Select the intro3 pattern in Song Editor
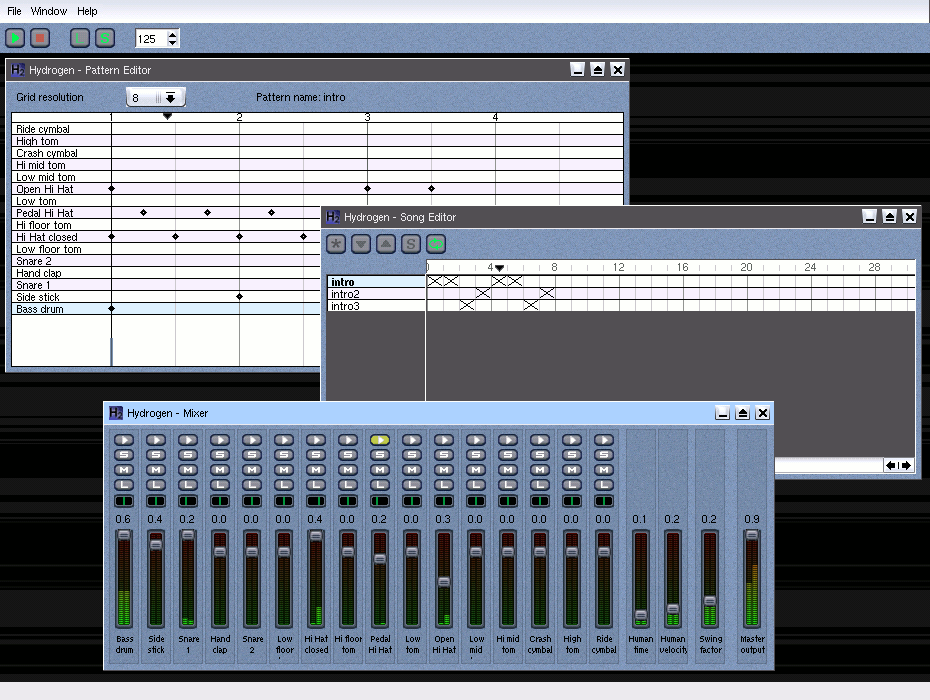The height and width of the screenshot is (700, 930). click(x=376, y=306)
